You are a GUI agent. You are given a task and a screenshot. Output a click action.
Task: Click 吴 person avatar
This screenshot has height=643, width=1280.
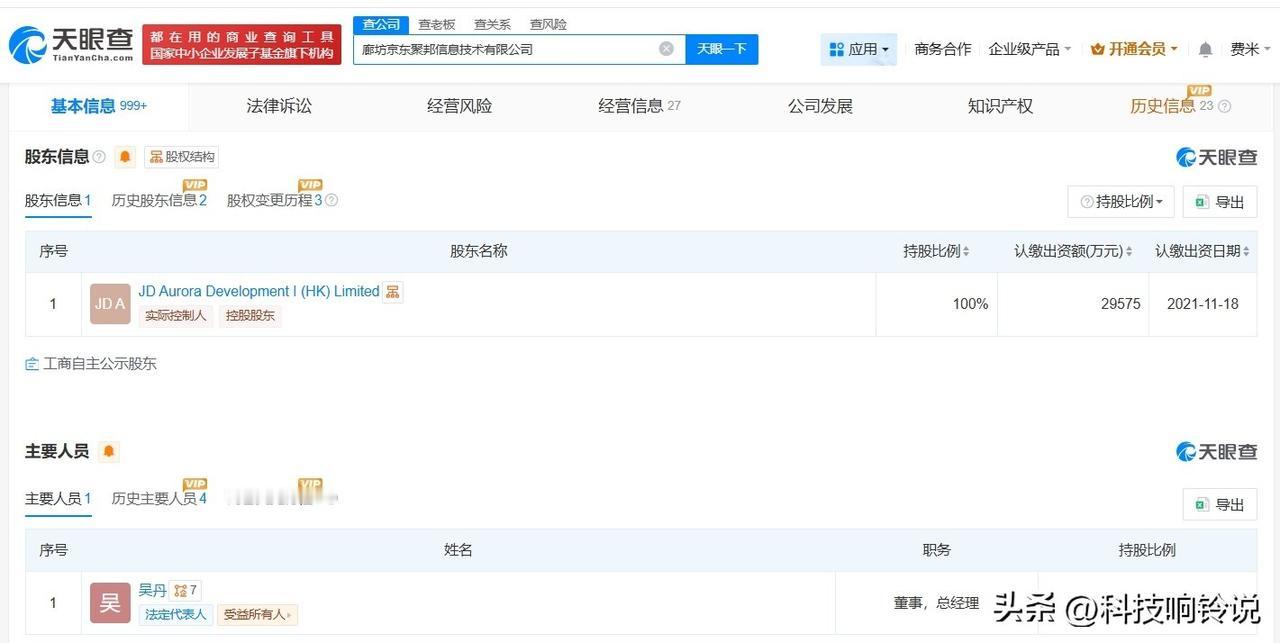[110, 603]
